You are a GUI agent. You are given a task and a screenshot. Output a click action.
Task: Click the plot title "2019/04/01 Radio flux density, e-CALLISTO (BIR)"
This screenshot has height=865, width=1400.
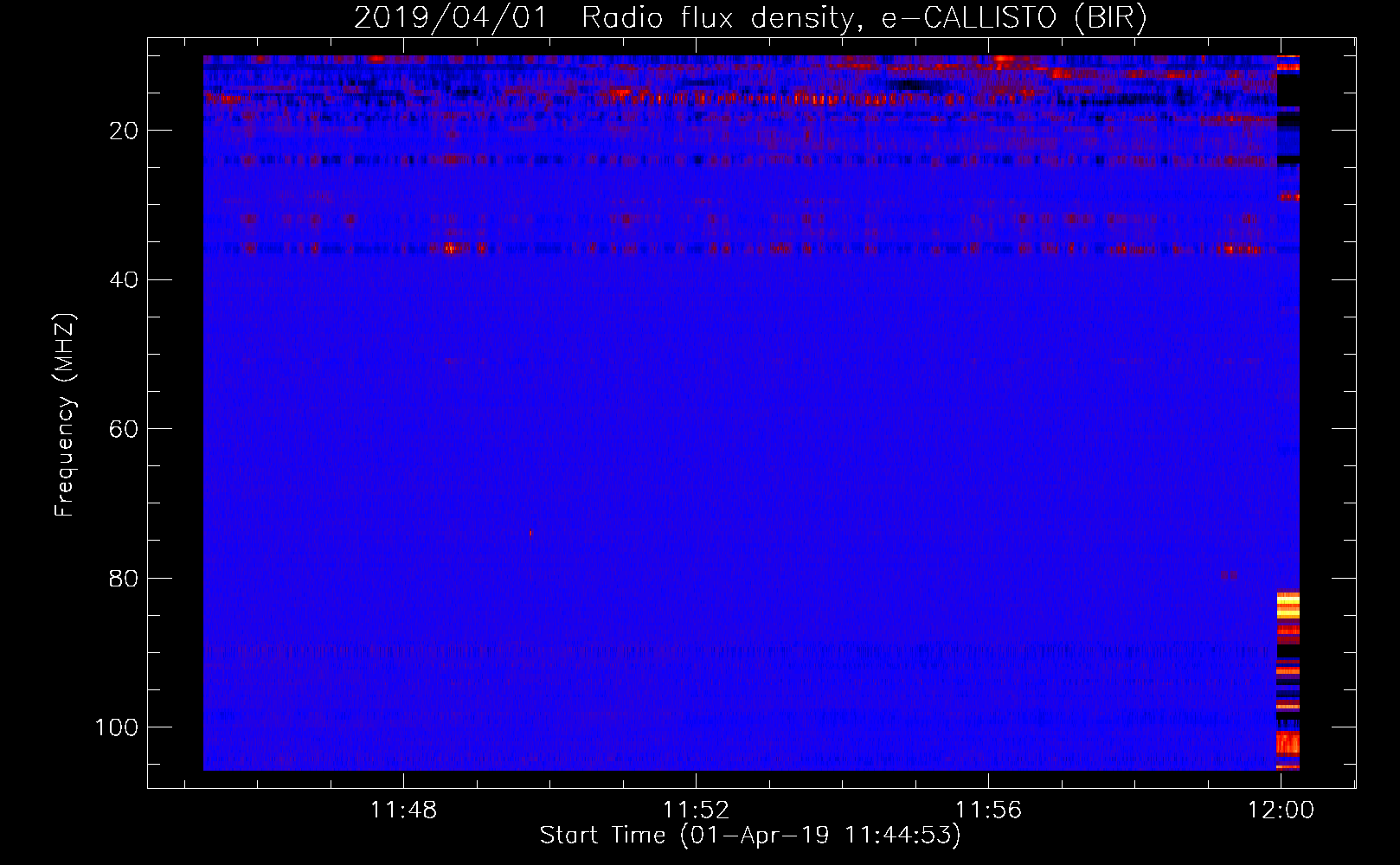[x=750, y=17]
